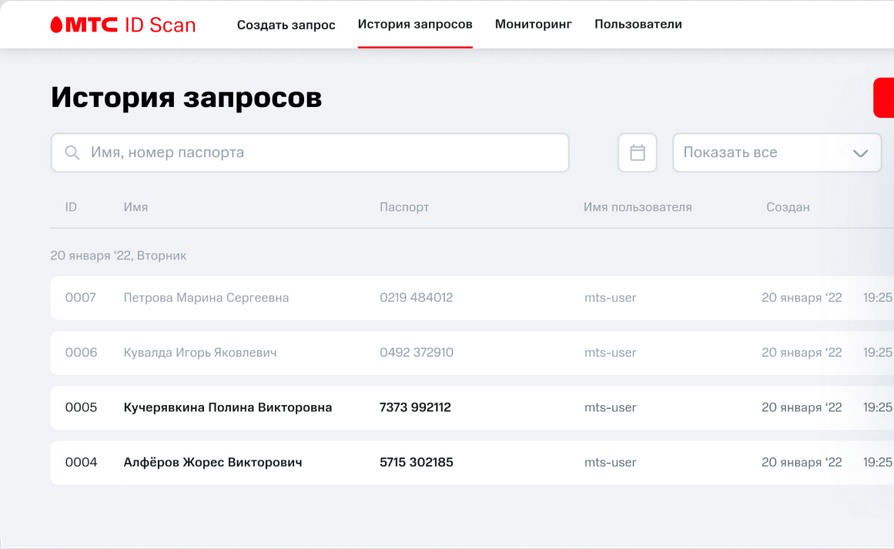Image resolution: width=894 pixels, height=549 pixels.
Task: Open request row ID 0004
Action: pos(472,462)
